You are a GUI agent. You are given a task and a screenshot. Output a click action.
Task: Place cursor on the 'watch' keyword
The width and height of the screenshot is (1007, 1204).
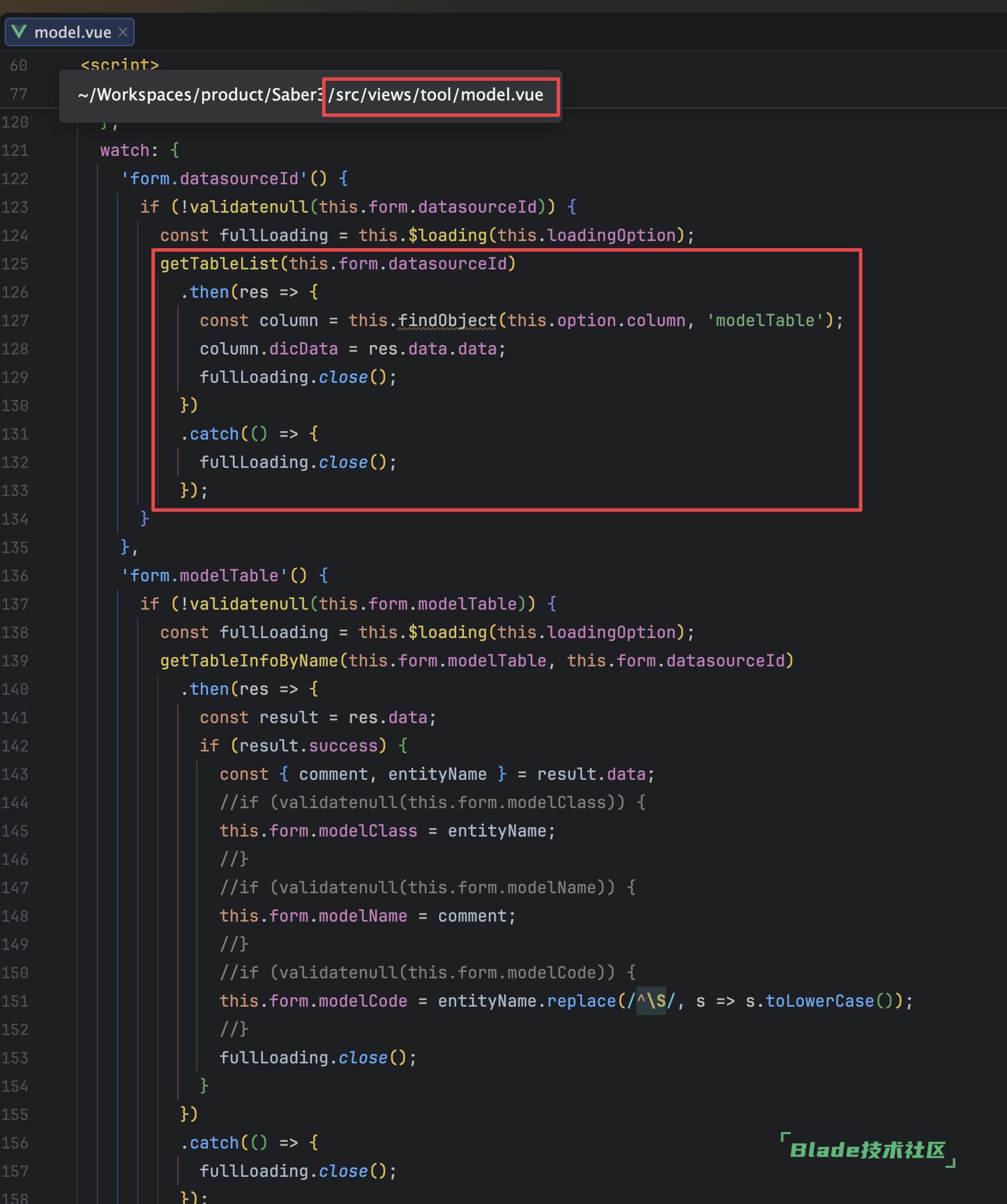click(124, 151)
